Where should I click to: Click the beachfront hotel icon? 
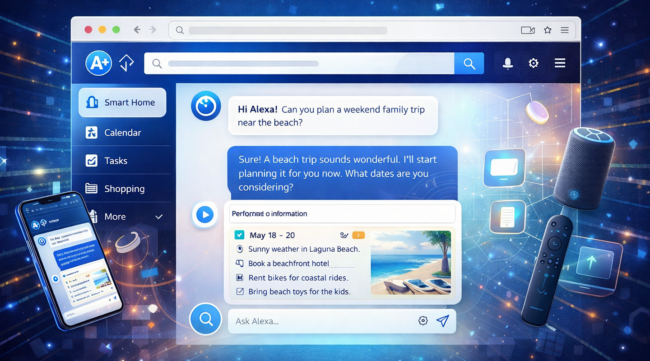tap(239, 263)
